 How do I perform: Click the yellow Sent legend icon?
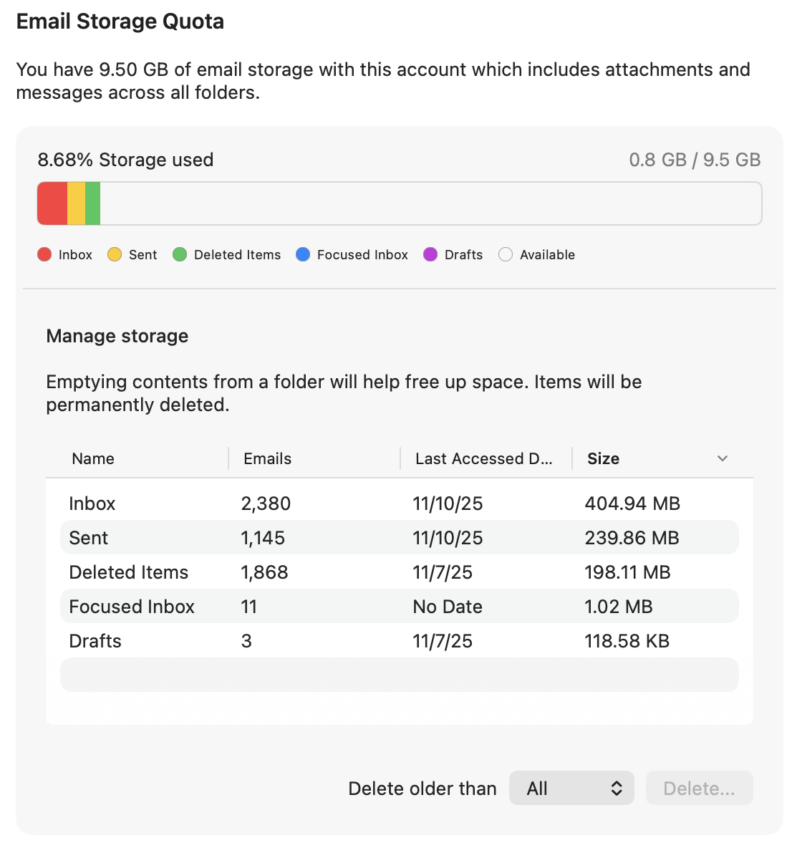click(114, 254)
